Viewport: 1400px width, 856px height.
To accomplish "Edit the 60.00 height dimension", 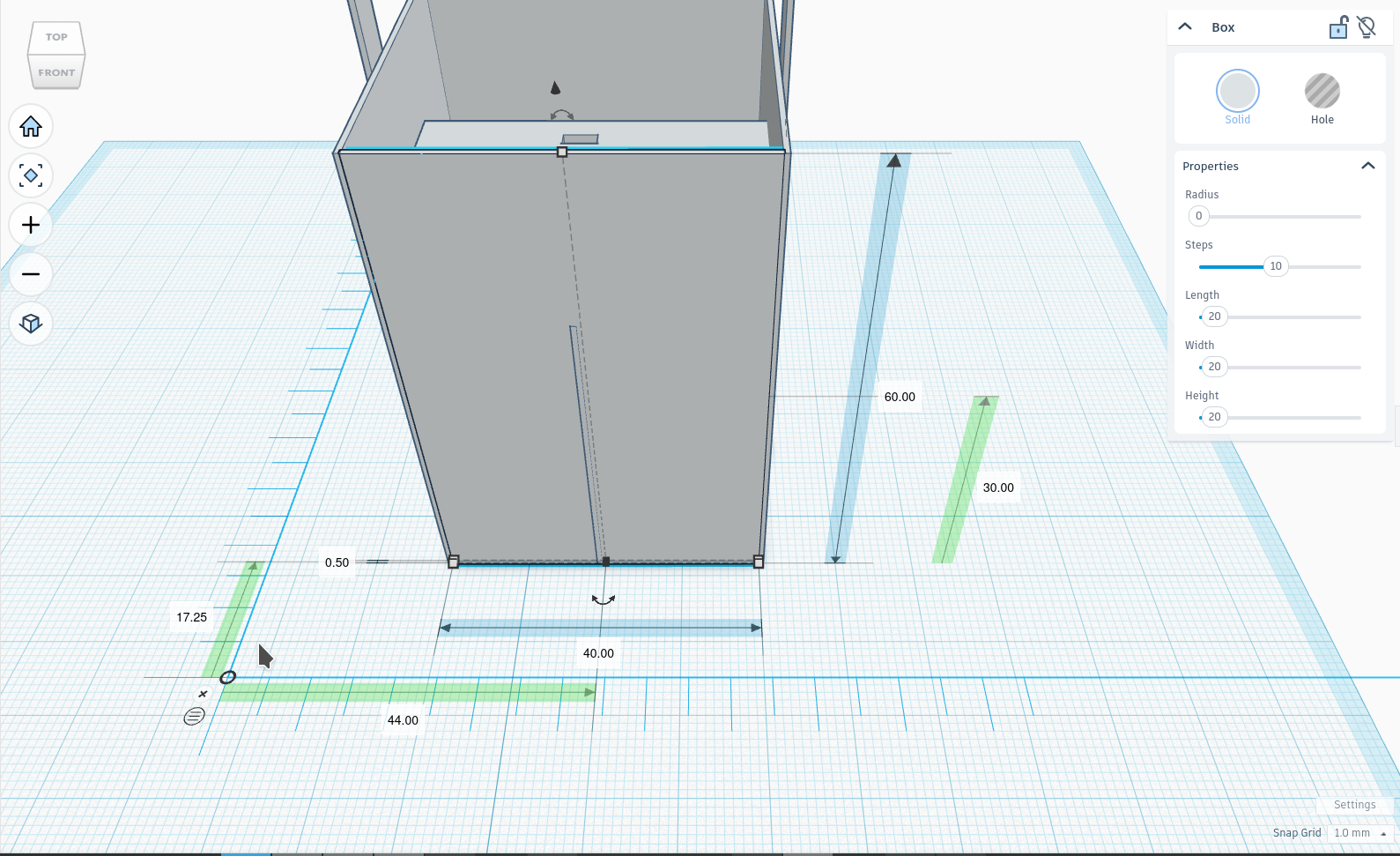I will pos(900,397).
